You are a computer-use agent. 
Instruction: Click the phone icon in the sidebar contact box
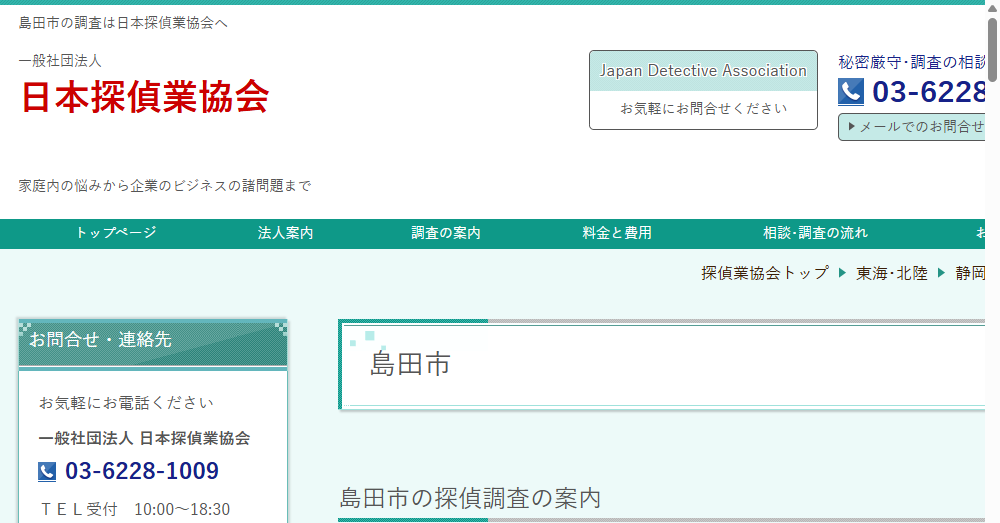(x=47, y=471)
